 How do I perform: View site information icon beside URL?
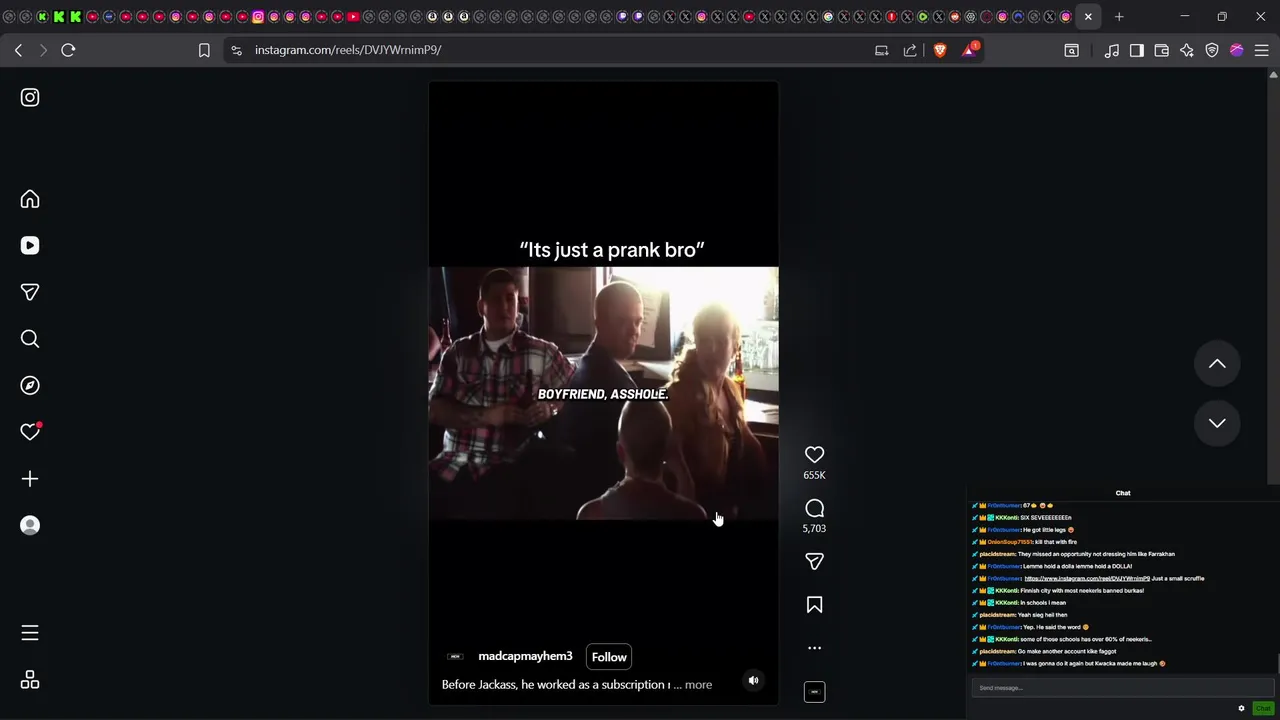pos(236,50)
